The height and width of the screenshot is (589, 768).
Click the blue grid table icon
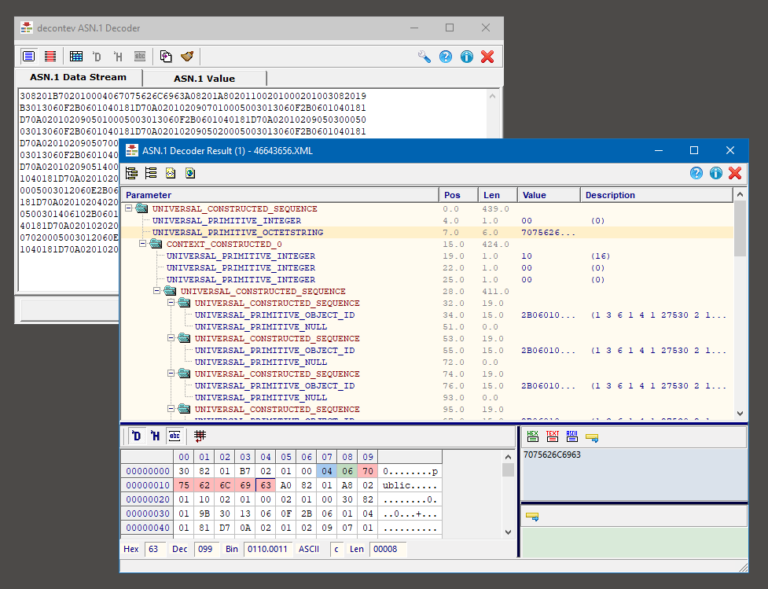coord(76,57)
